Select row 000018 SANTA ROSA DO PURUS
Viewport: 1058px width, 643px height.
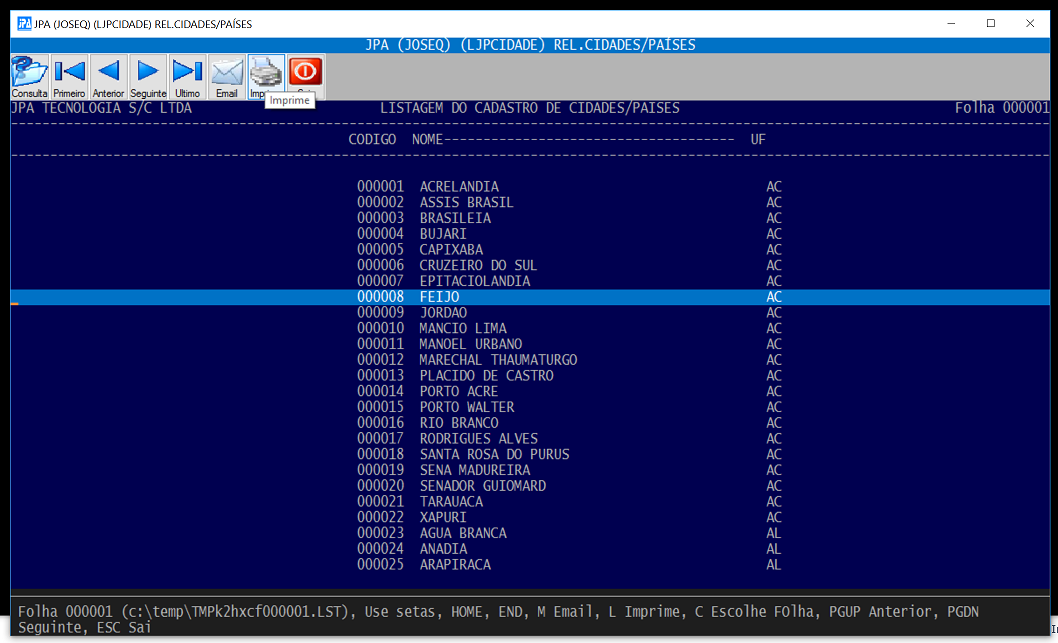530,454
